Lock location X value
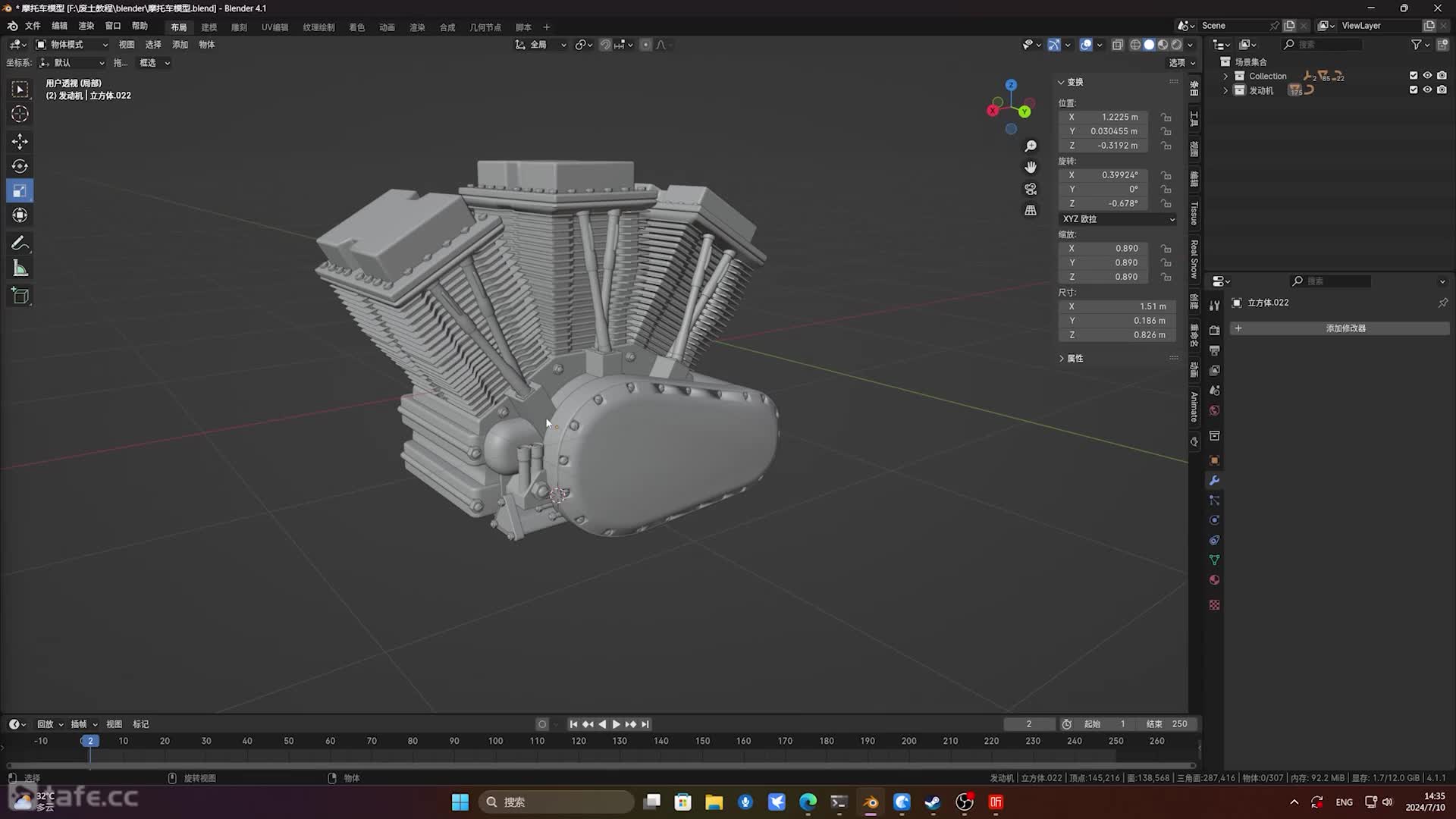The width and height of the screenshot is (1456, 819). click(1166, 118)
